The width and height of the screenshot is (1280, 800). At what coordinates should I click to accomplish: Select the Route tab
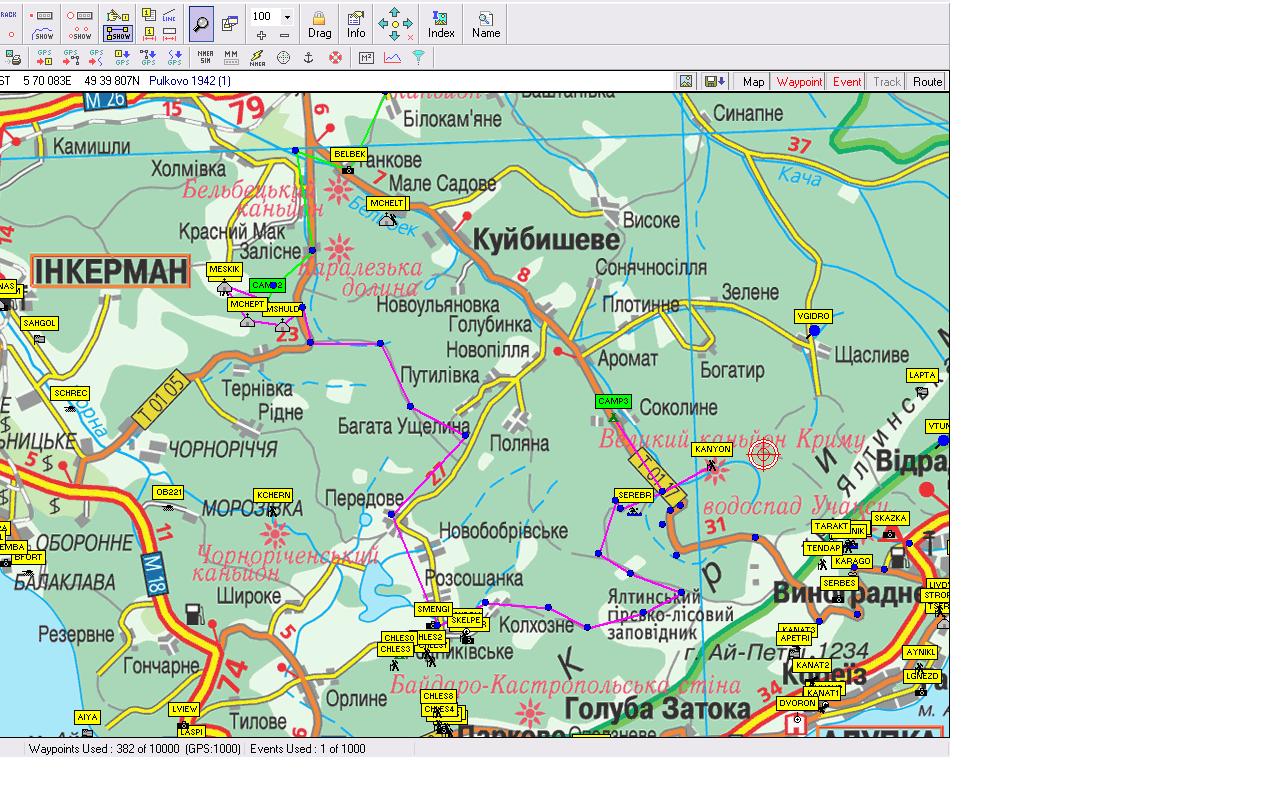pos(927,82)
